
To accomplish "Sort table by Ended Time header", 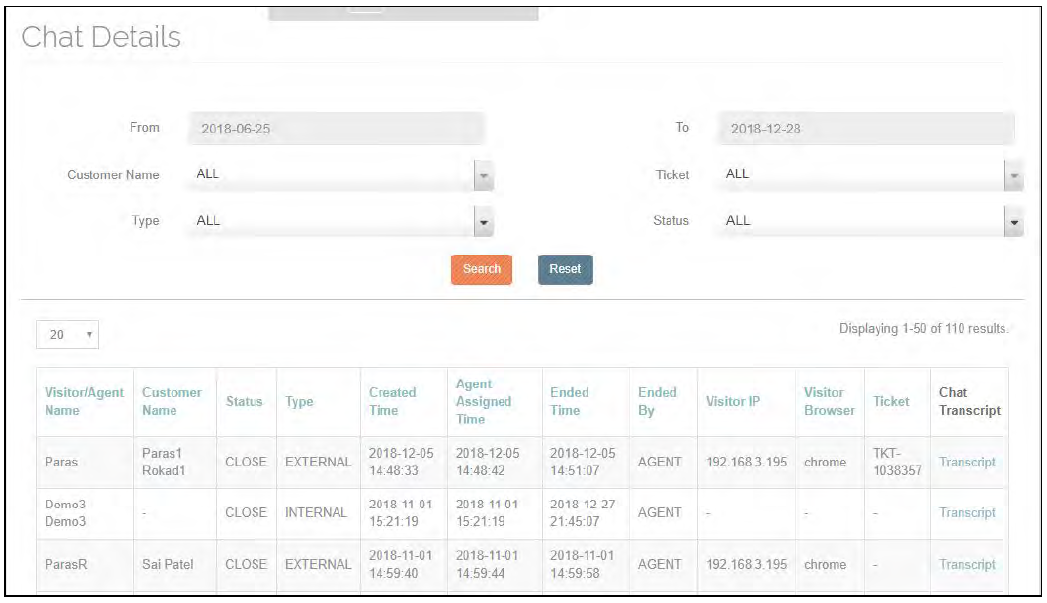I will pyautogui.click(x=569, y=401).
